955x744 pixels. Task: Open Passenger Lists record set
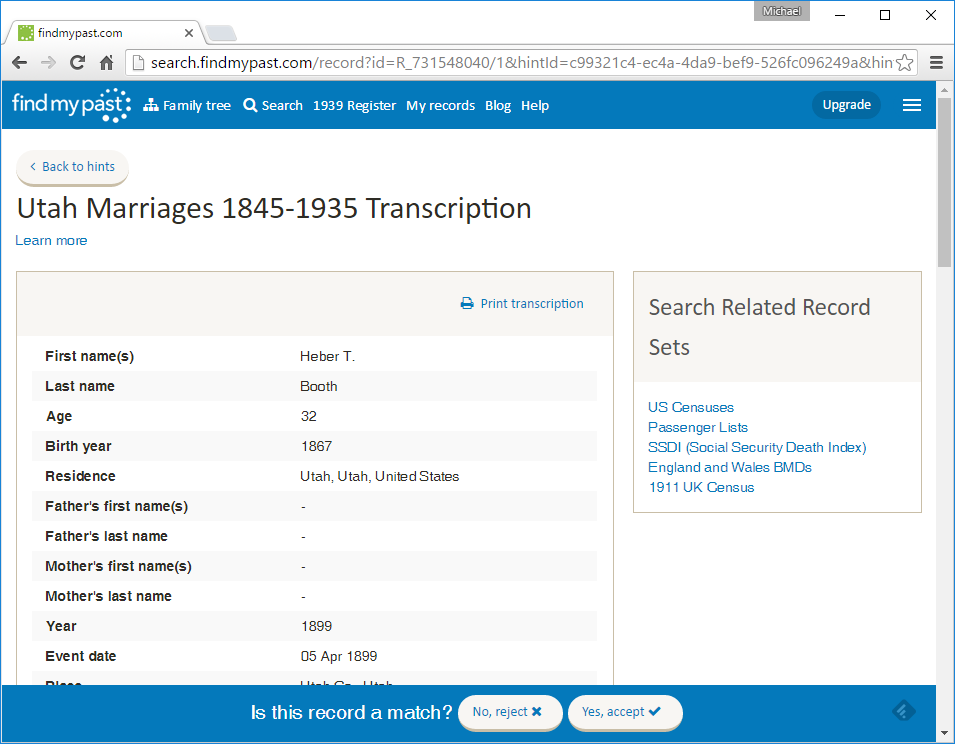coord(698,427)
